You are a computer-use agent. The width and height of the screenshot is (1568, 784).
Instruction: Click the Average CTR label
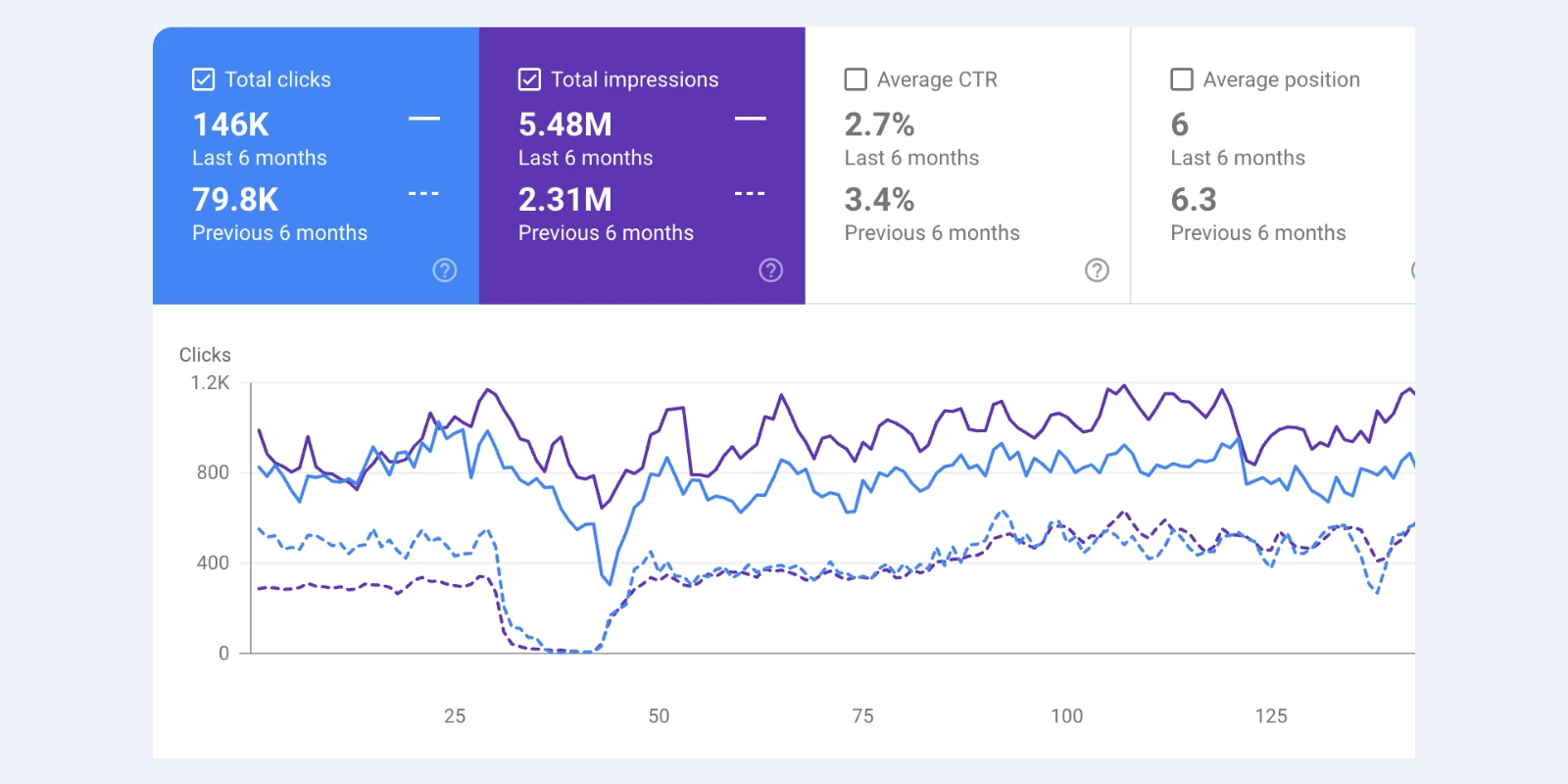coord(937,79)
